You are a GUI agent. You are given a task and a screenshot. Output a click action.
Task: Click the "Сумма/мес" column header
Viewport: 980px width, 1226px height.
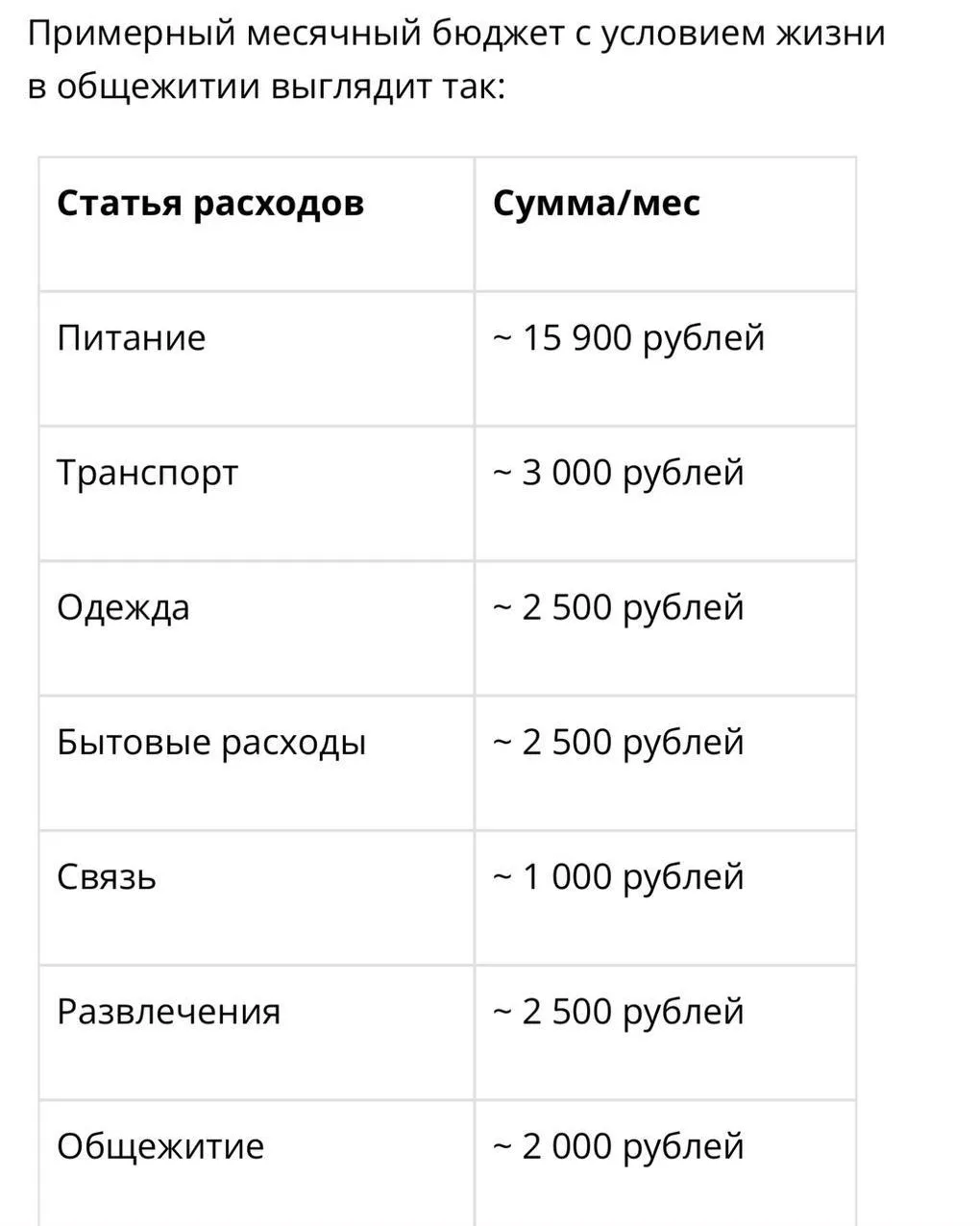(x=597, y=204)
